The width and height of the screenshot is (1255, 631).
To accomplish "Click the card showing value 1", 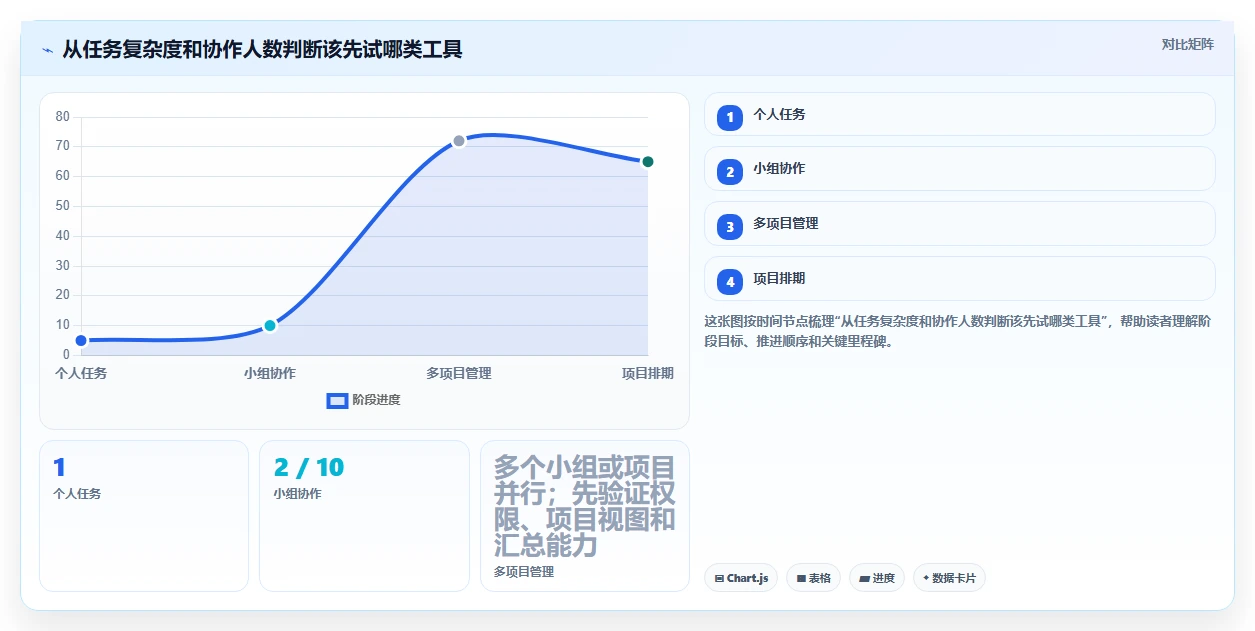I will (x=144, y=516).
